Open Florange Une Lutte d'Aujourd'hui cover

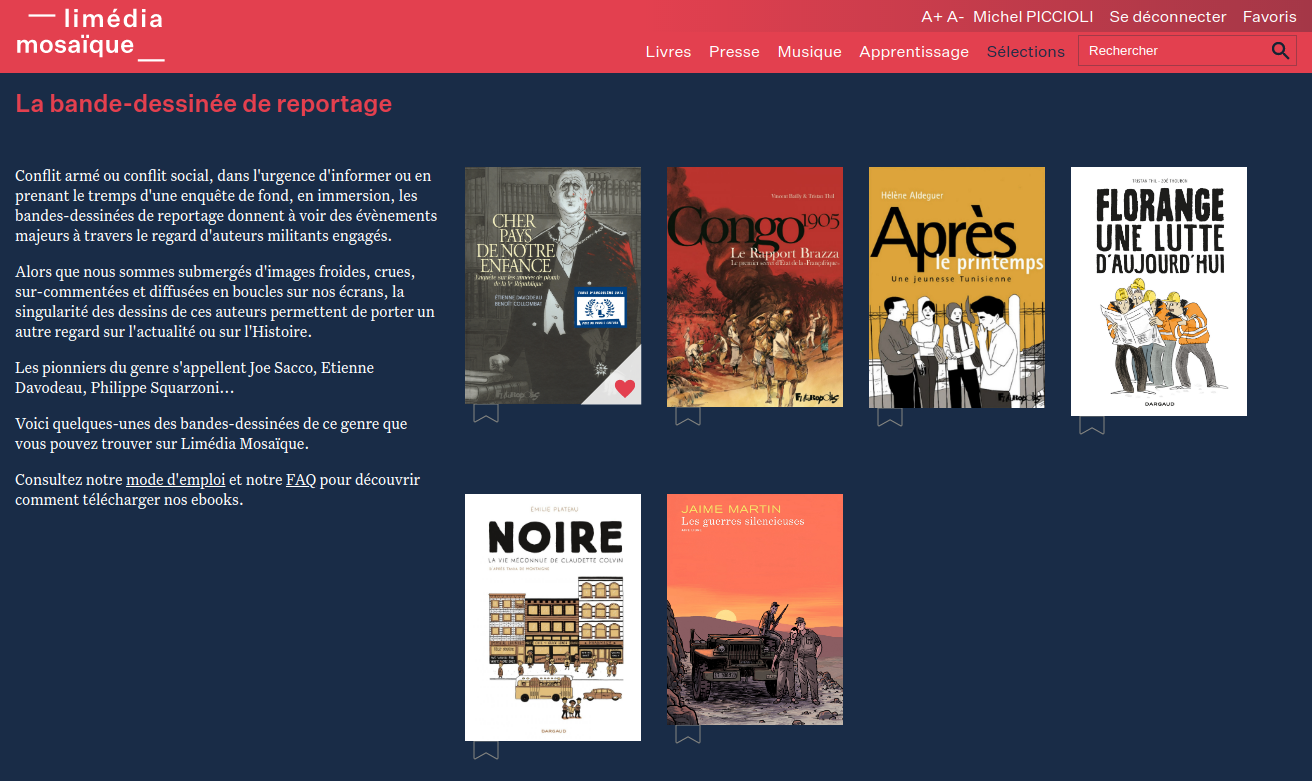point(1159,291)
